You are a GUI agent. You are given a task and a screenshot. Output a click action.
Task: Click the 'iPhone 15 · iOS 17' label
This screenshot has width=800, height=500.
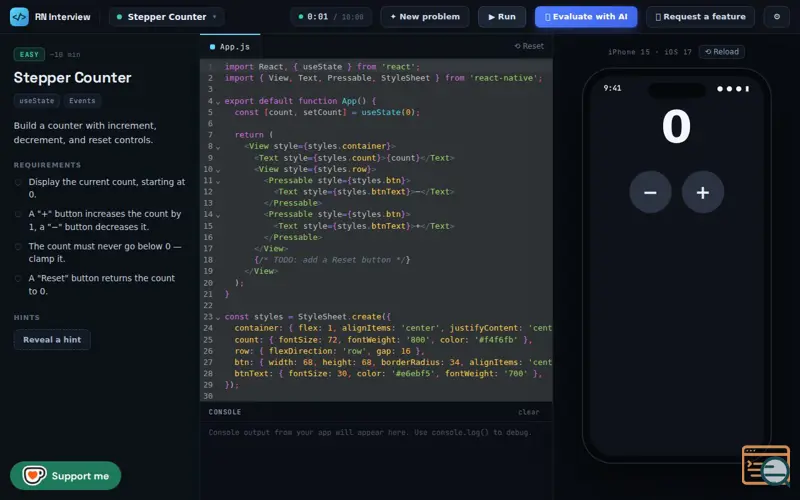[x=649, y=52]
